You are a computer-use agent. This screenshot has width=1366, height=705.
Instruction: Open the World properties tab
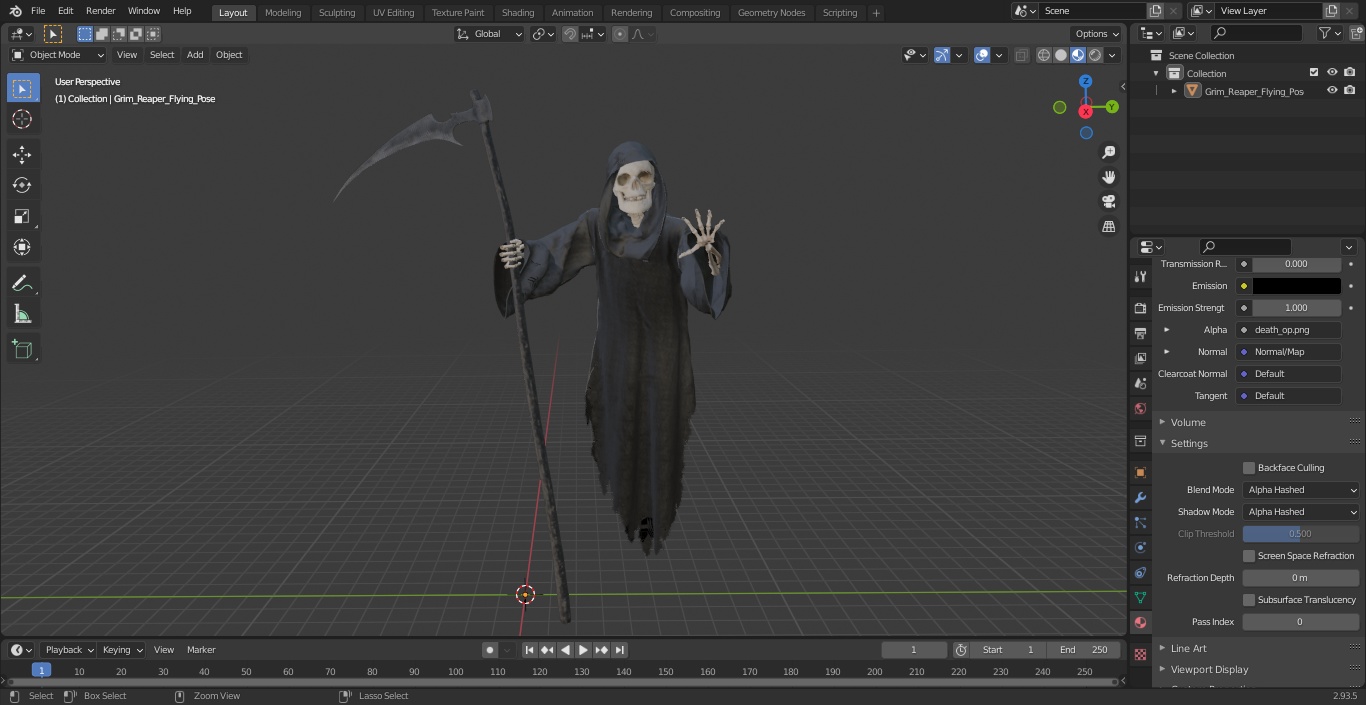1140,408
